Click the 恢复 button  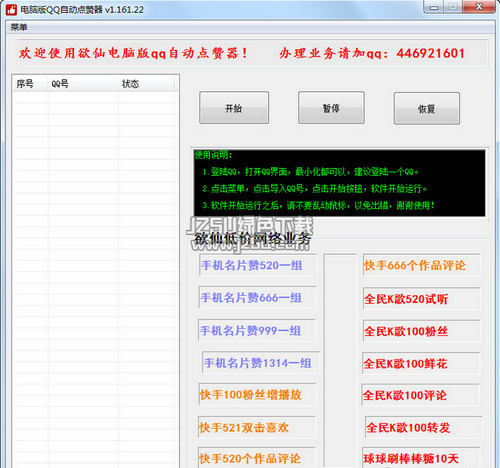[x=427, y=109]
